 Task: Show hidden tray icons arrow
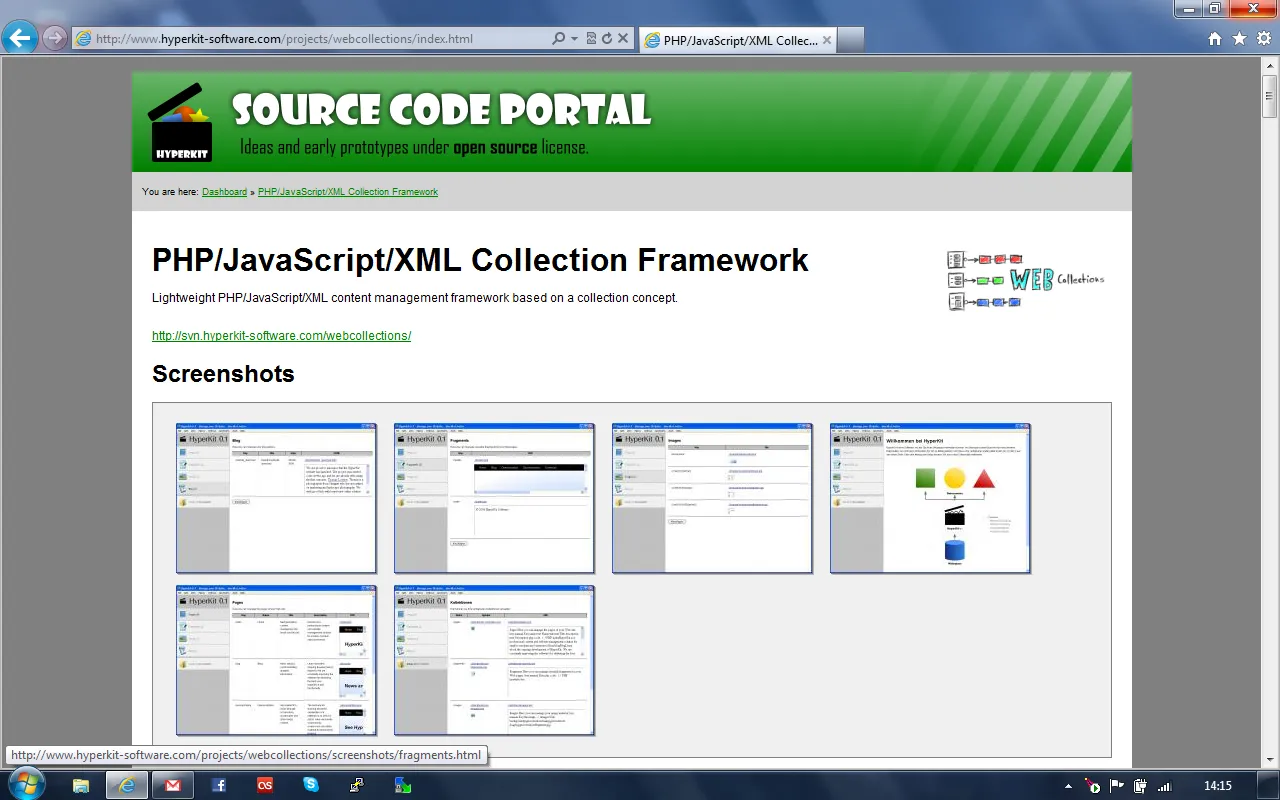click(x=1069, y=787)
